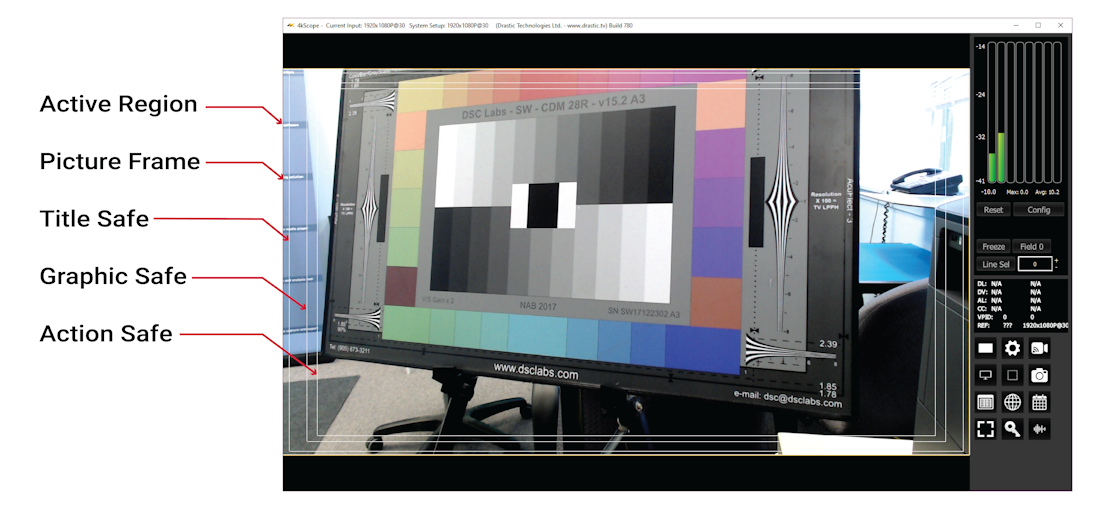
Task: Click the grid table icon
Action: coord(986,403)
